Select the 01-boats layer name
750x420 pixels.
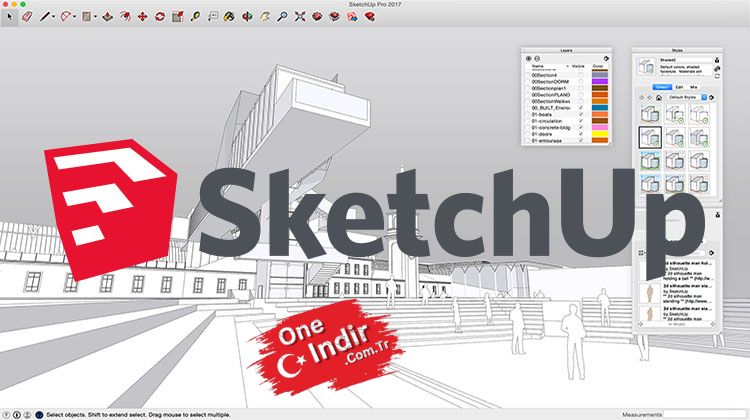pos(542,115)
